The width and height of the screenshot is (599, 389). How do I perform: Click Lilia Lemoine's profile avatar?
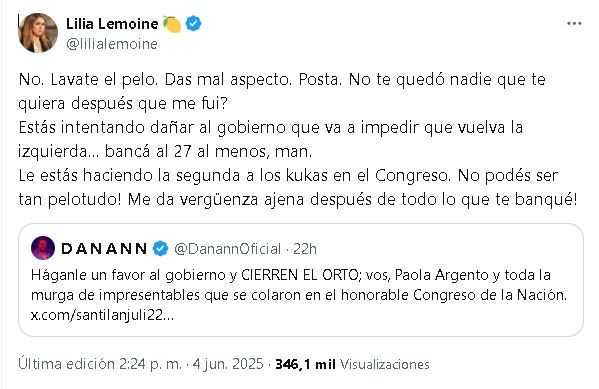click(x=38, y=33)
